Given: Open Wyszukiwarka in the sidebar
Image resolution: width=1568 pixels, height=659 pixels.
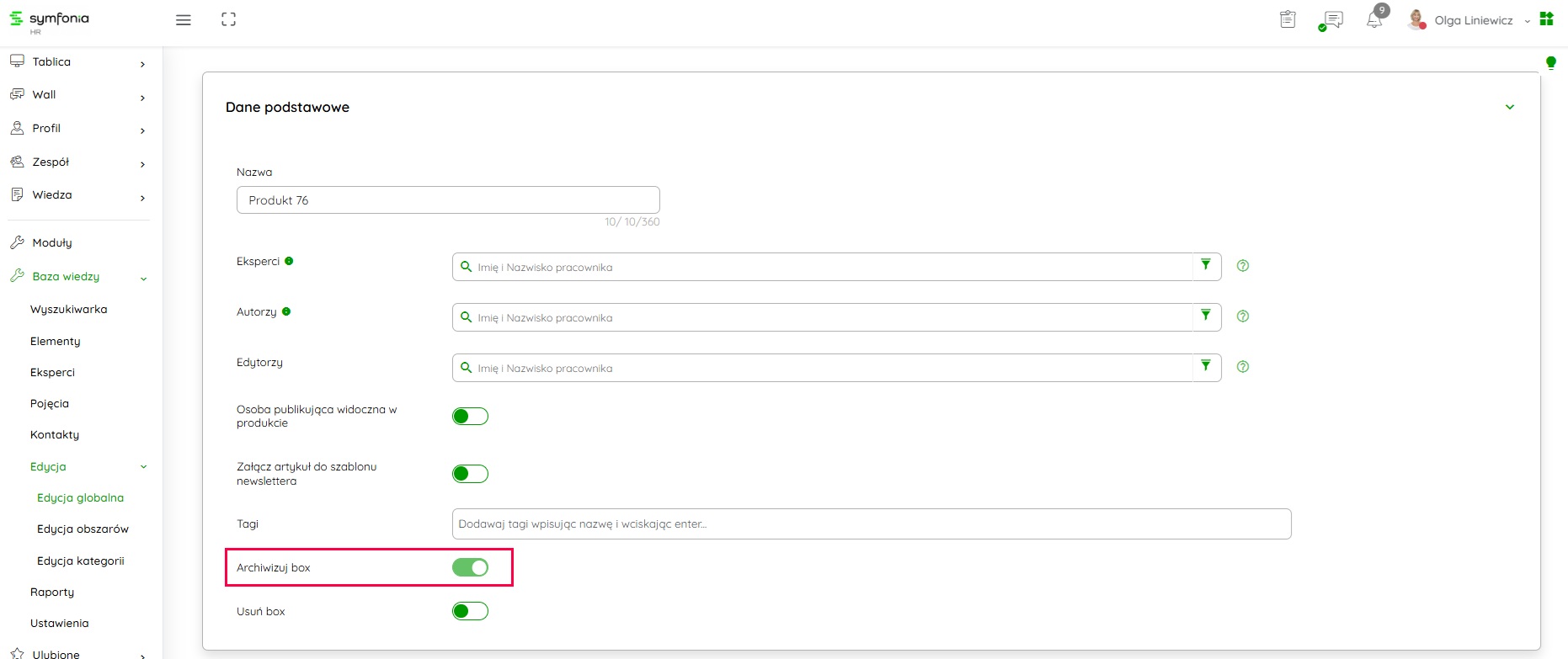Looking at the screenshot, I should pos(69,310).
